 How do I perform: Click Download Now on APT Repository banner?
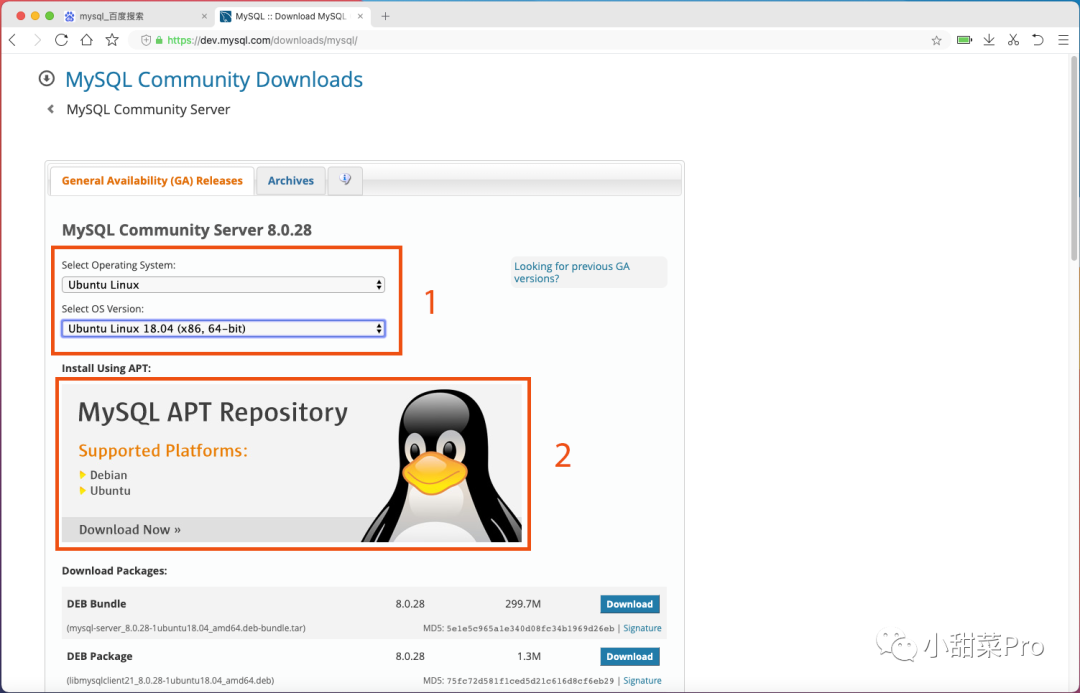tap(129, 529)
